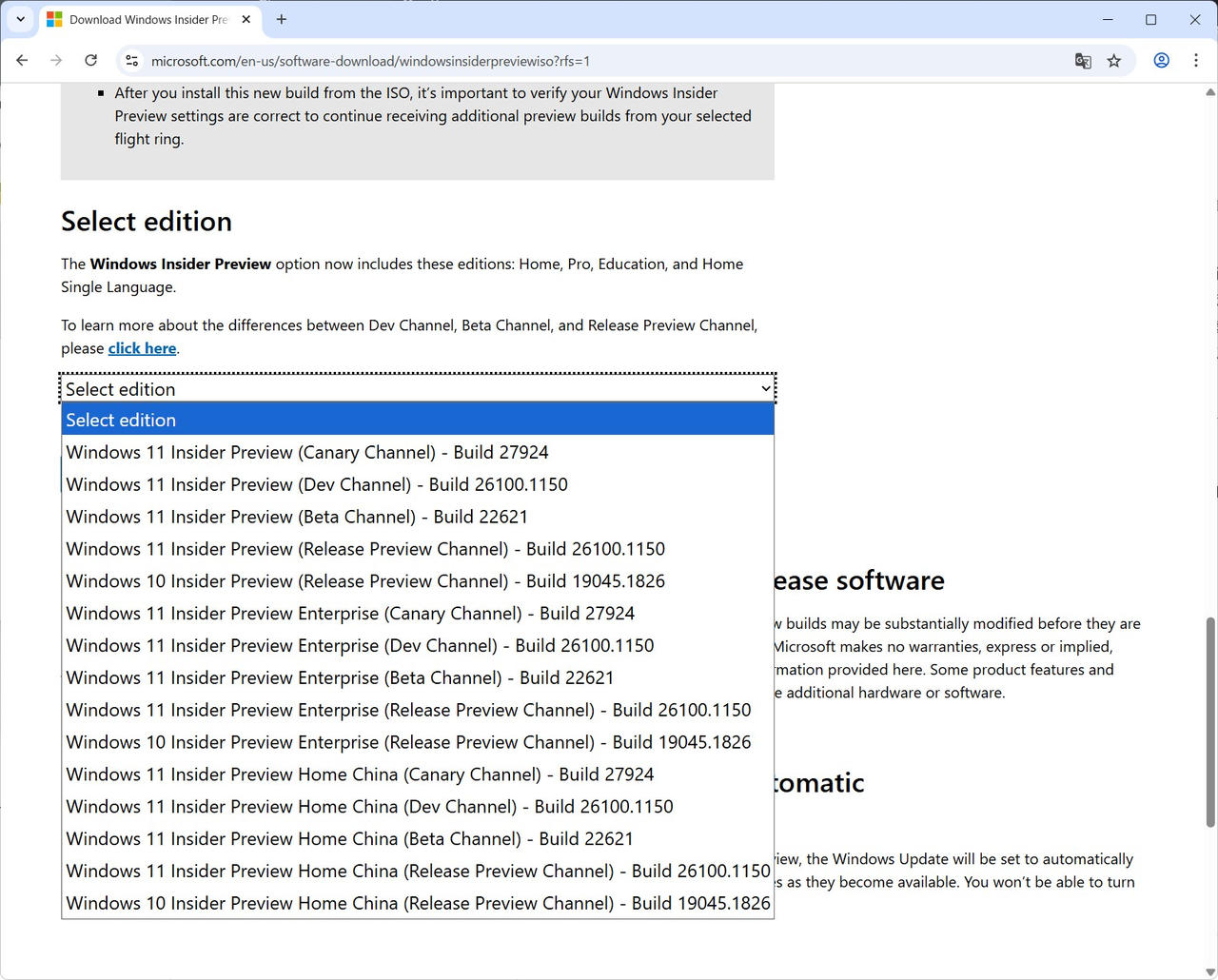
Task: Click the browser forward arrow
Action: tap(56, 60)
